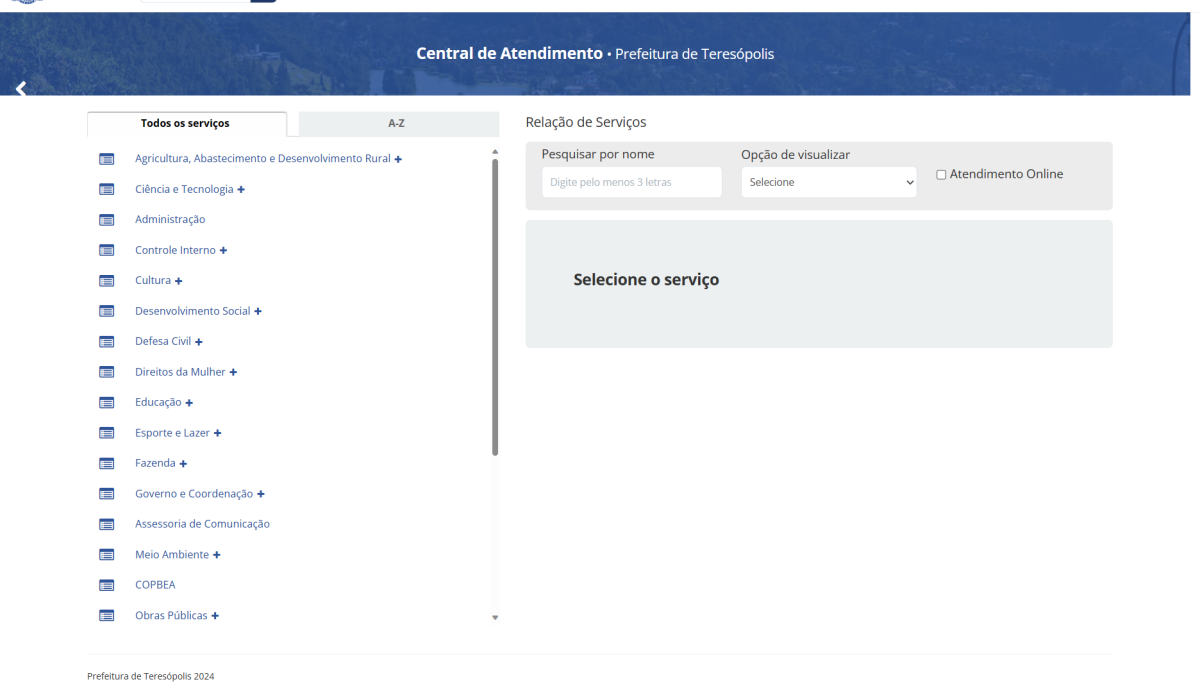This screenshot has width=1200, height=700.
Task: Expand Ciência e Tecnologia with plus sign
Action: [241, 190]
